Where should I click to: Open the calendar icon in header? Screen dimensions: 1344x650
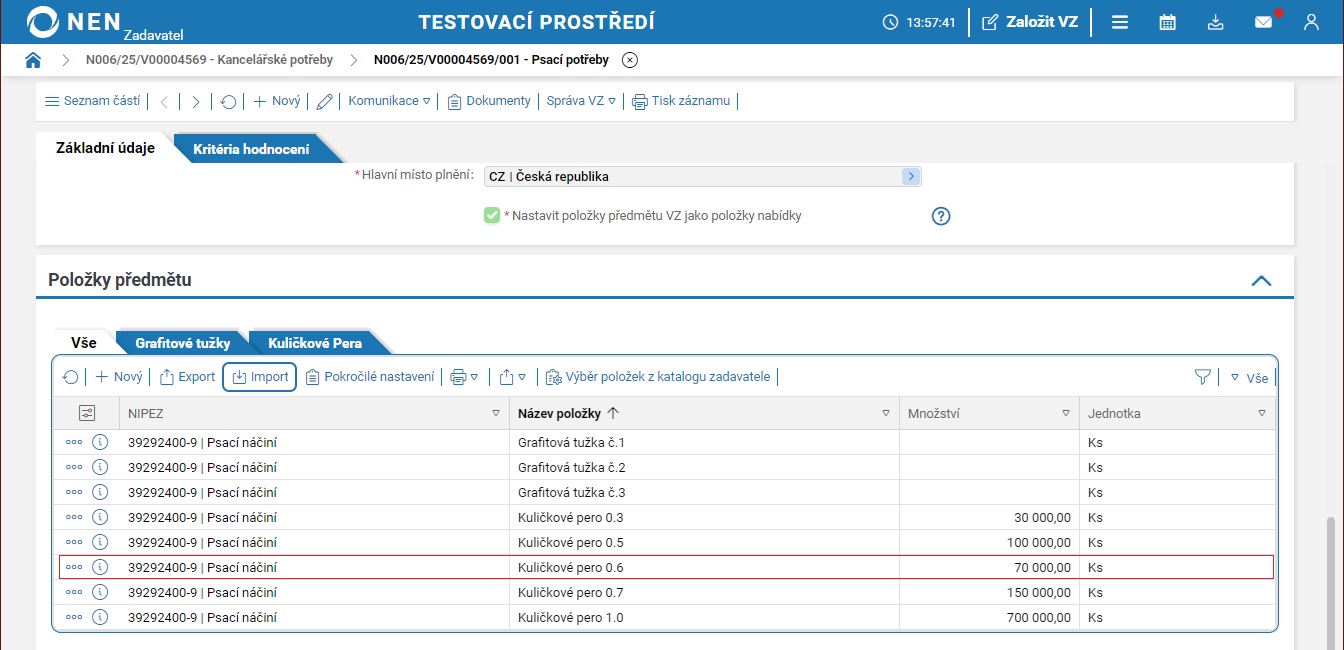[x=1167, y=22]
